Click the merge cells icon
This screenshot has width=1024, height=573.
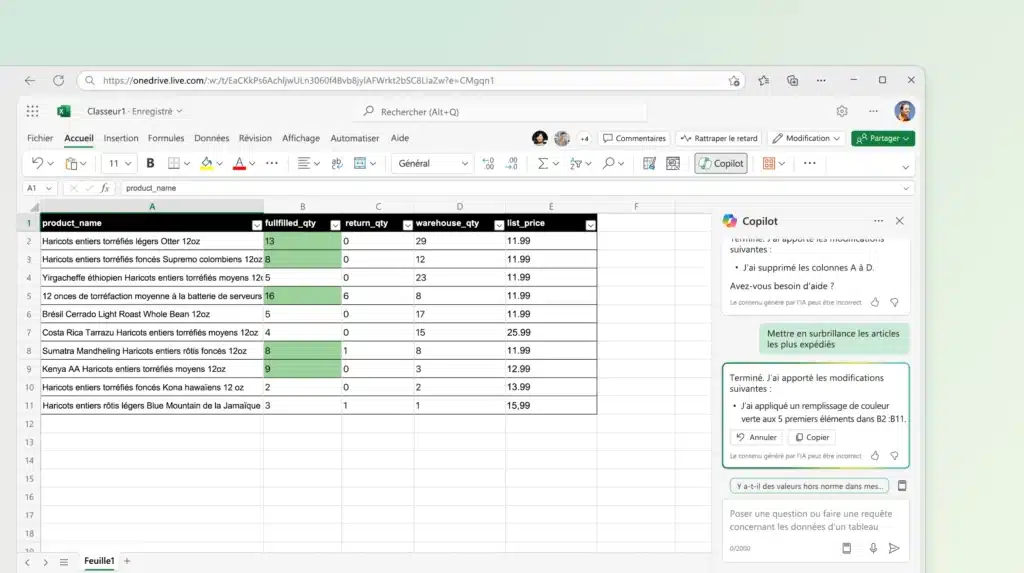(x=360, y=163)
